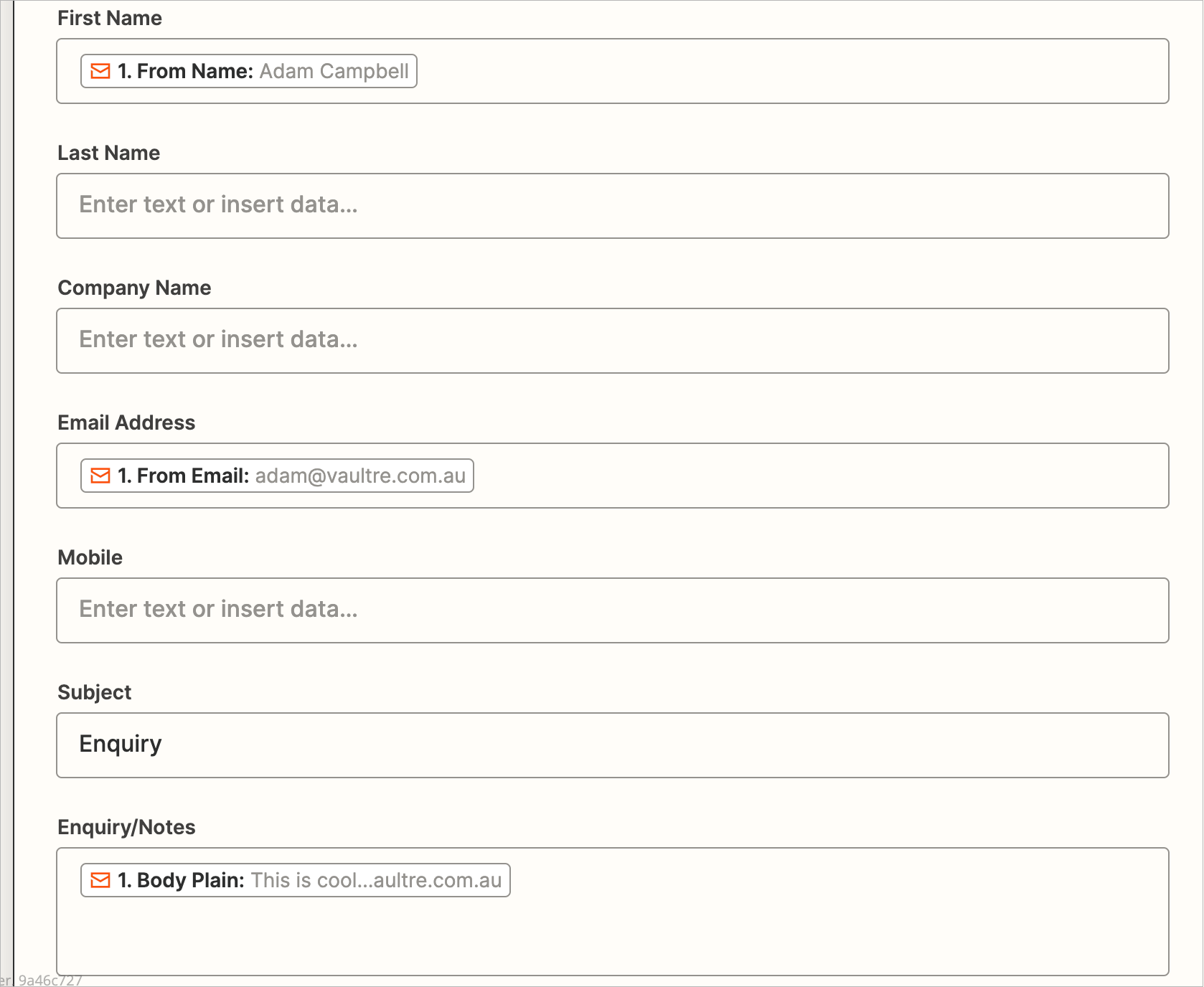Click the mail icon inside the Enquiry/Notes mapping
Viewport: 1204px width, 987px height.
point(100,880)
